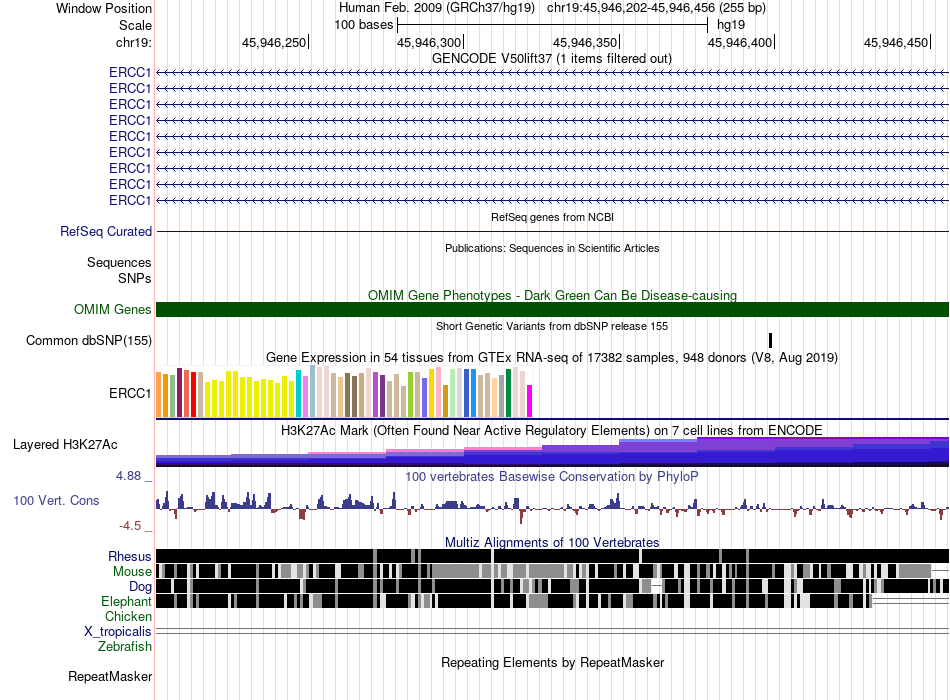Viewport: 950px width, 700px height.
Task: Click the Layered H3K27Ac signal graph
Action: point(552,452)
